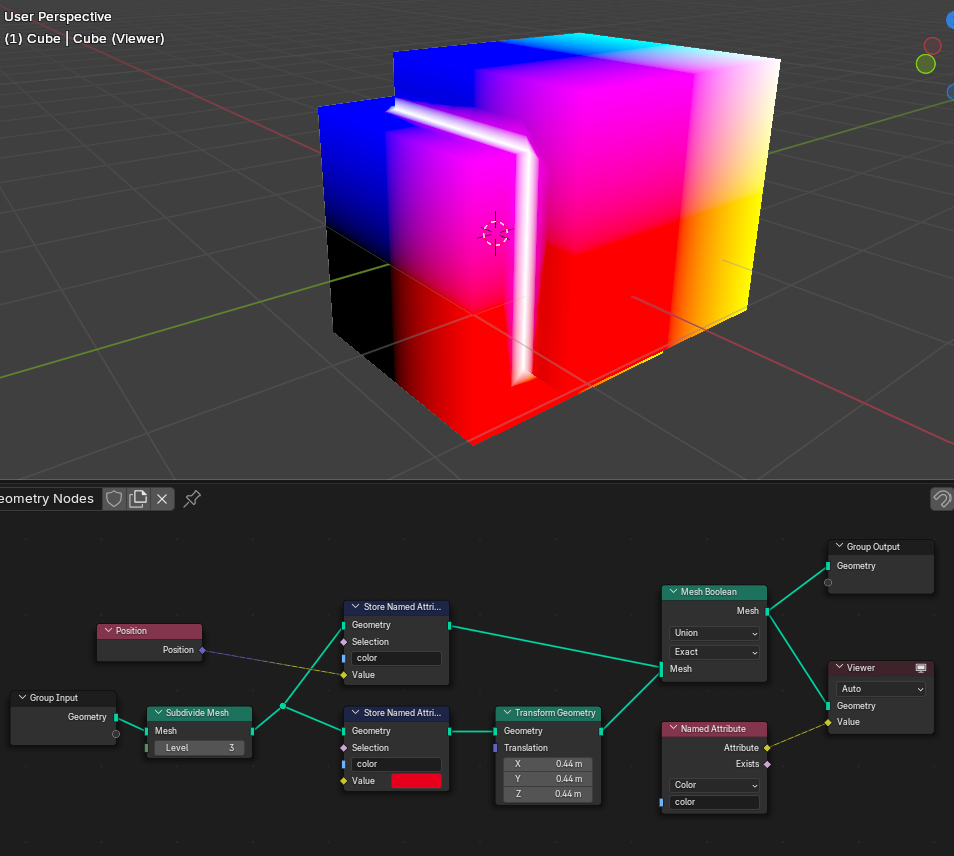Collapse the lower Store Named Attribute node

click(x=356, y=712)
